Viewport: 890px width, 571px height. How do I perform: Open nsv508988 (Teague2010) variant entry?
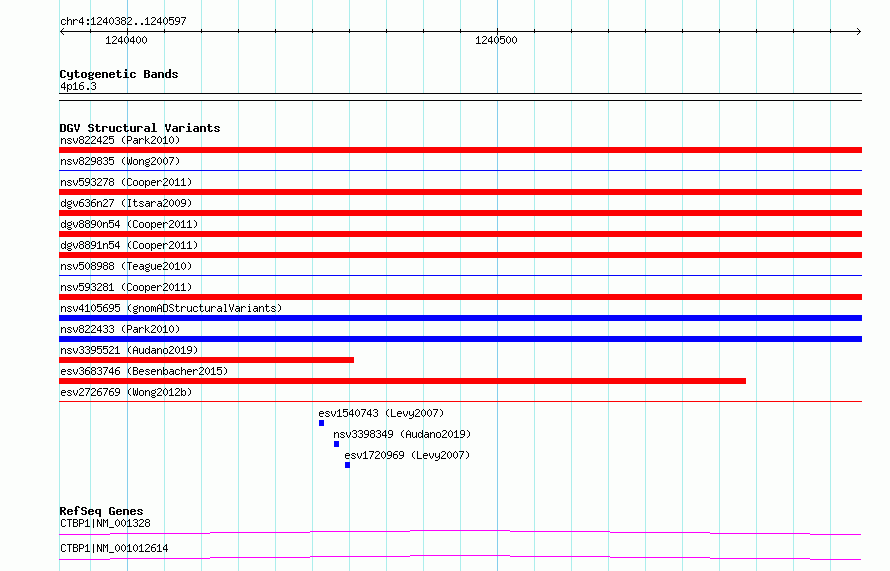coord(126,266)
